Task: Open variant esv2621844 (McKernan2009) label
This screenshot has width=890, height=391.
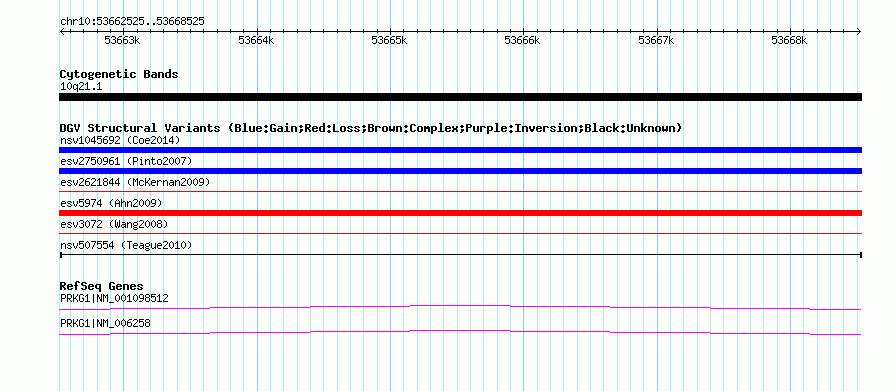Action: coord(135,182)
